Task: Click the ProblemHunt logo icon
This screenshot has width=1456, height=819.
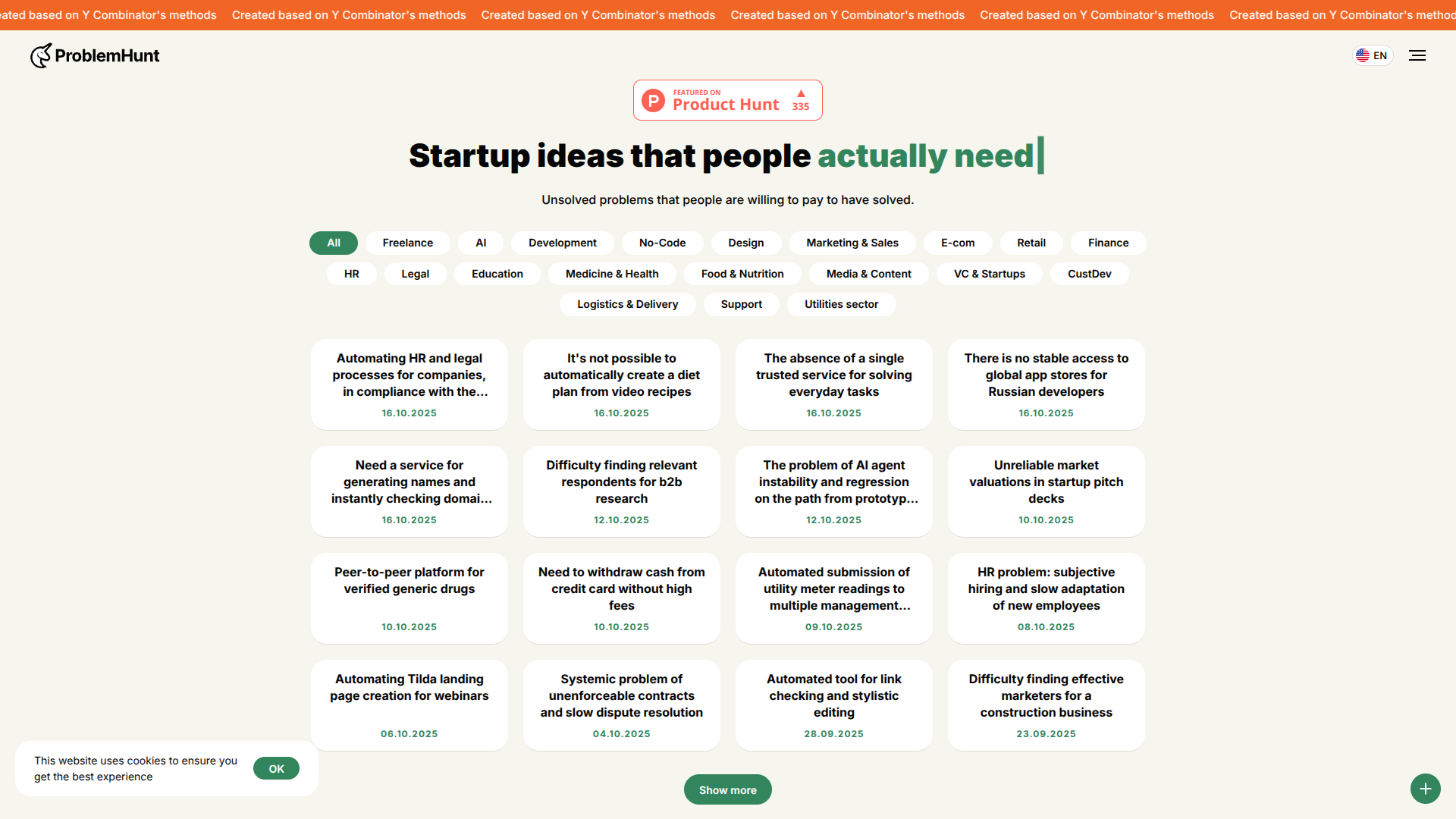Action: click(x=41, y=55)
